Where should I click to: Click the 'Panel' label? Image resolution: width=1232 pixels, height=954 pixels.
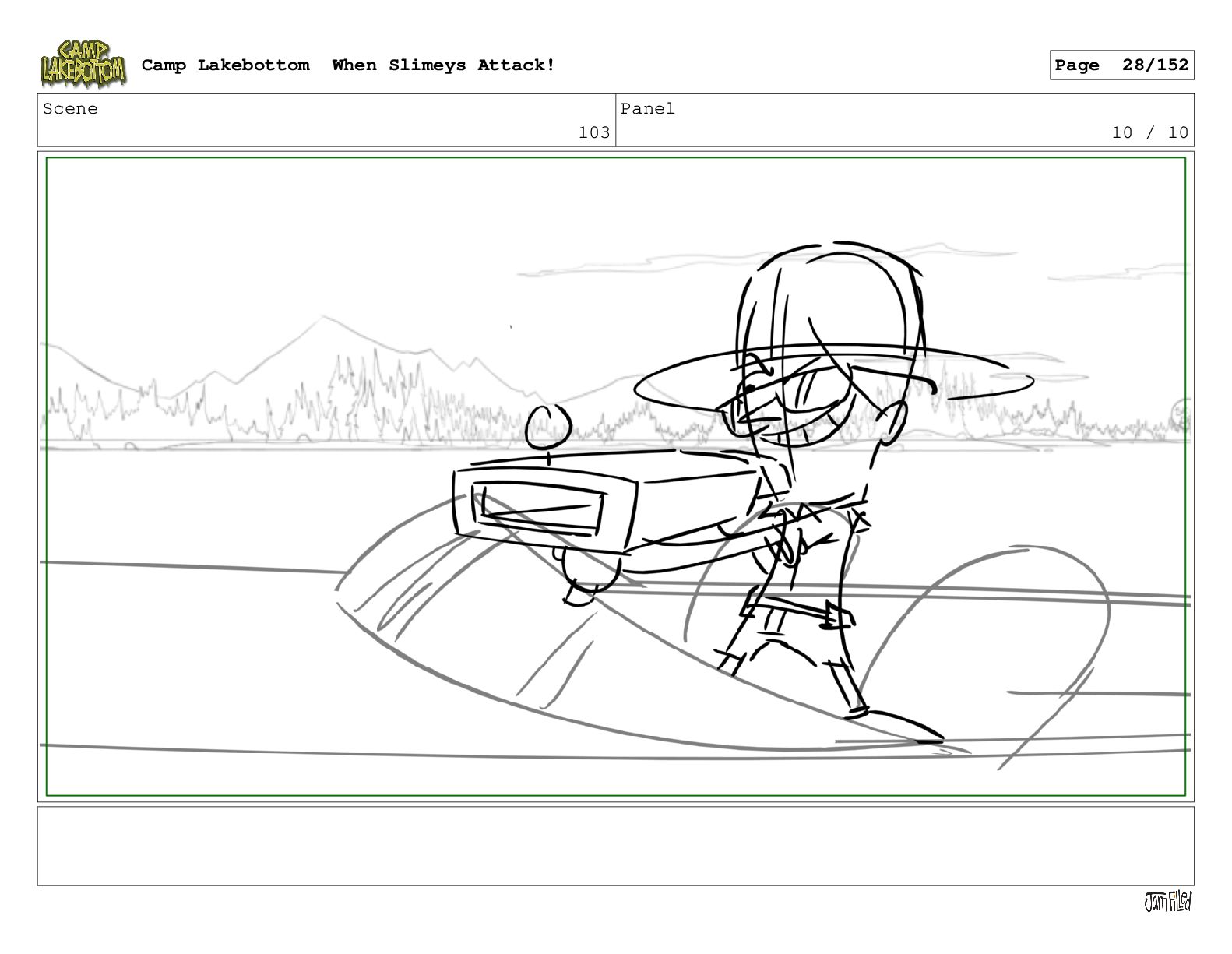click(x=648, y=109)
